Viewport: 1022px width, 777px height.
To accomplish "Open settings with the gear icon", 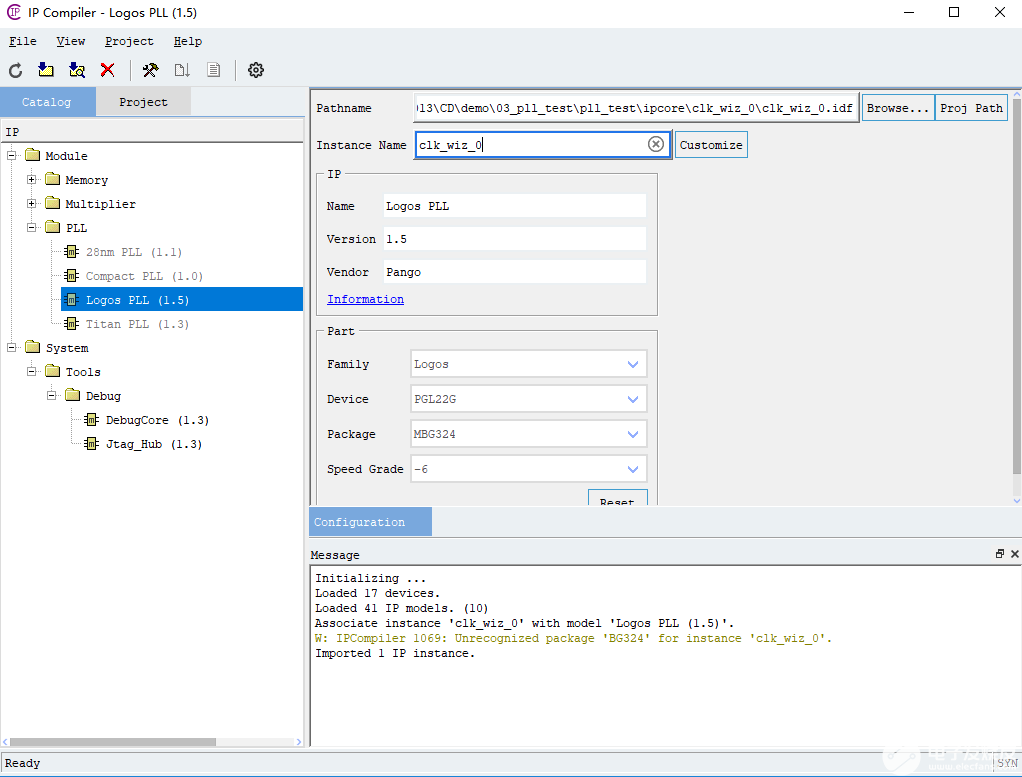I will tap(256, 70).
